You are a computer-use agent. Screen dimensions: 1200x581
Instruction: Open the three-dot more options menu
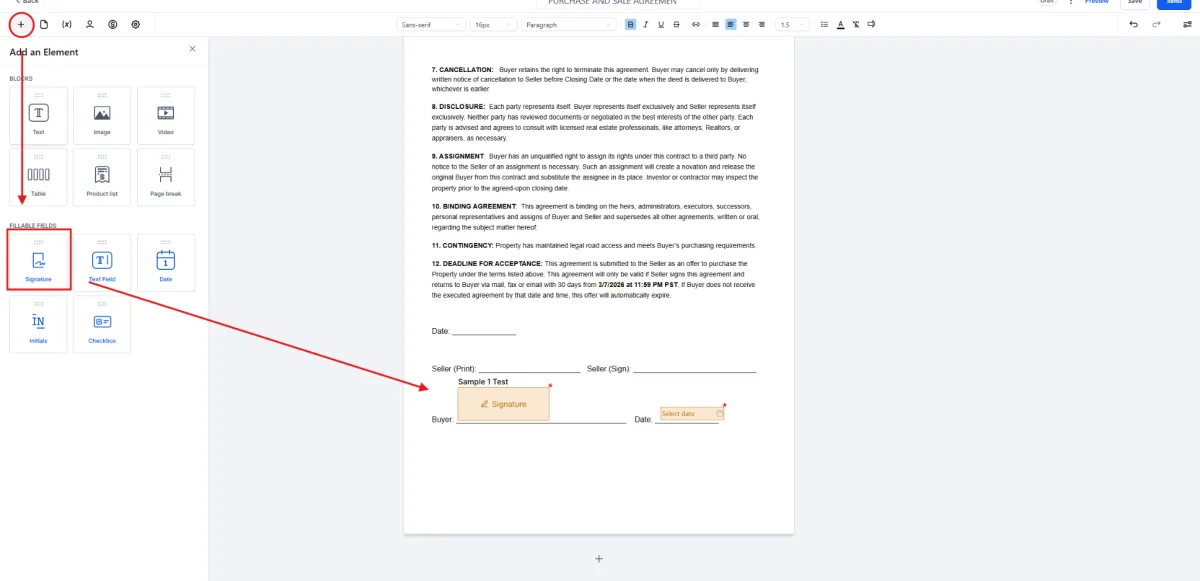pyautogui.click(x=1069, y=2)
